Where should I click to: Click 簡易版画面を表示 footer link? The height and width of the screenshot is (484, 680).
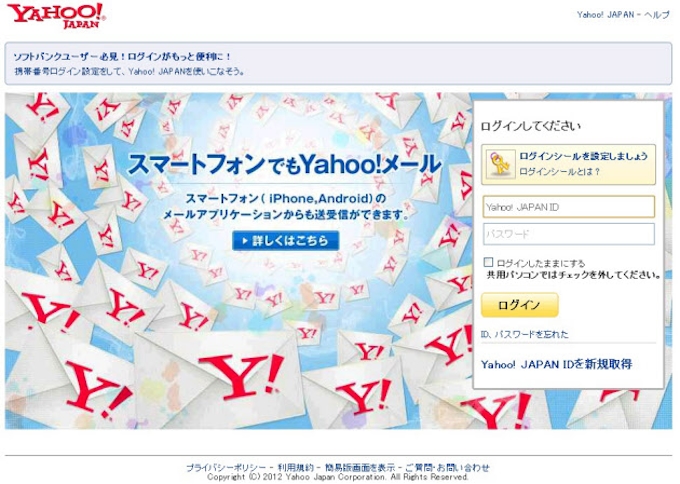(360, 468)
